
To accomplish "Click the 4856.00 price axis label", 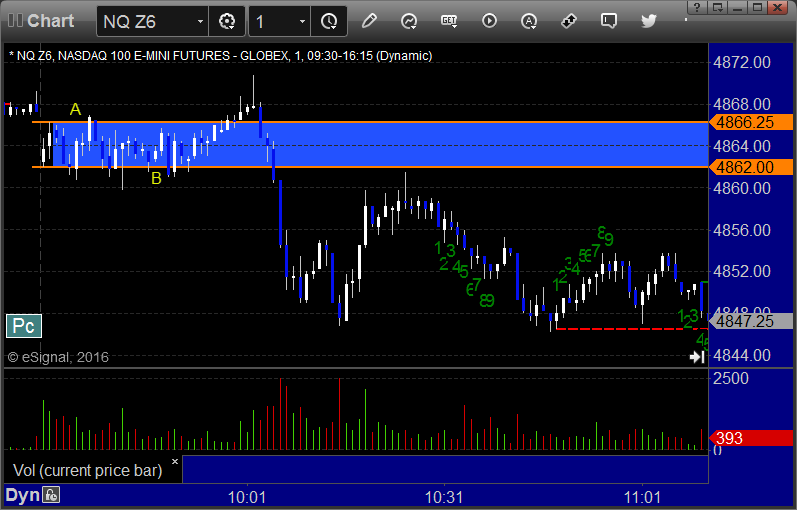I will (742, 230).
